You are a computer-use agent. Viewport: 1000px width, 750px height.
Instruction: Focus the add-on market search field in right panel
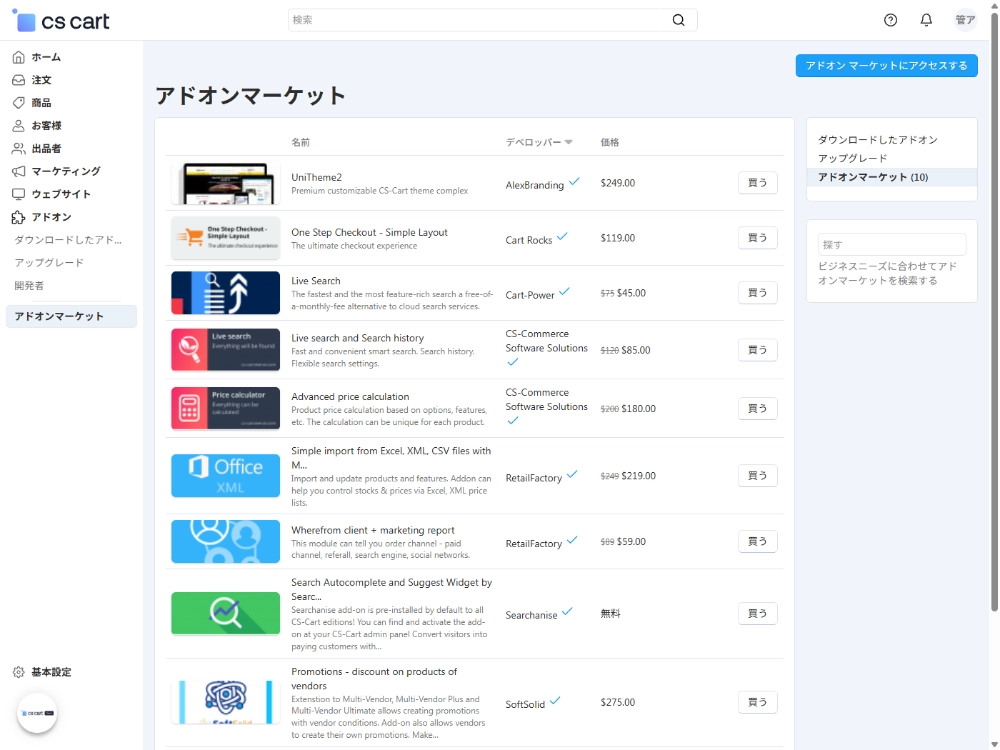coord(891,245)
